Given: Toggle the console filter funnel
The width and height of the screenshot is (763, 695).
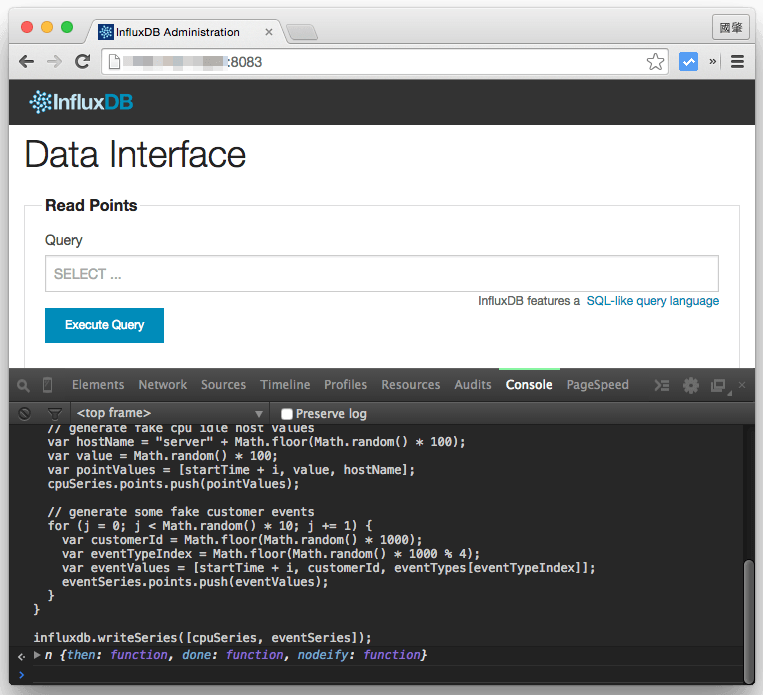Looking at the screenshot, I should pos(55,414).
